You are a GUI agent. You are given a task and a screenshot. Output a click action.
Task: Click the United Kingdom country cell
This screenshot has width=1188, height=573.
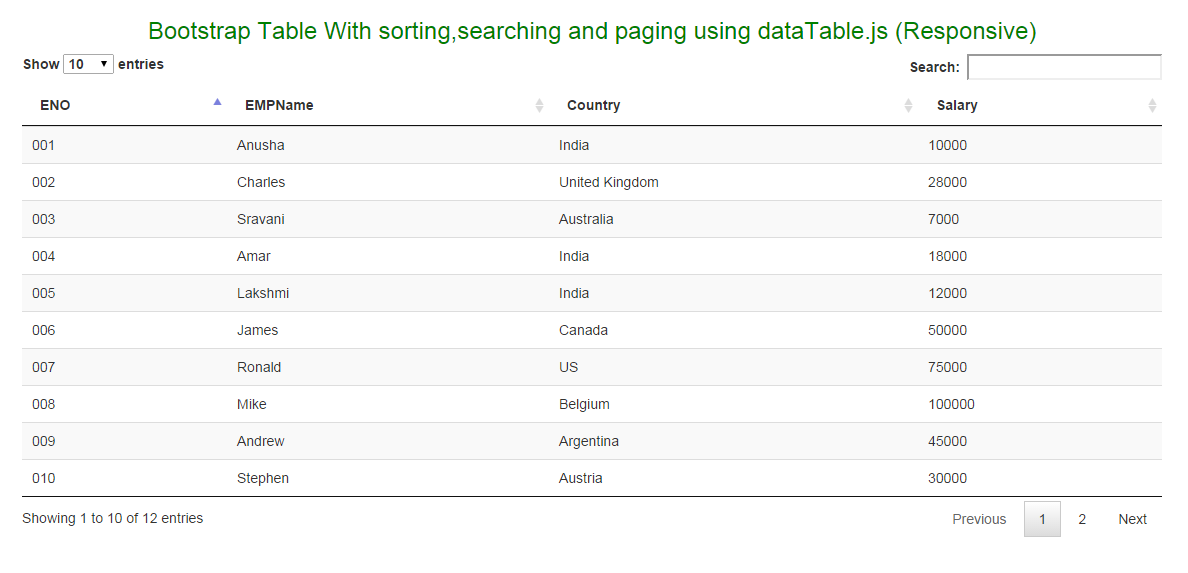(x=608, y=182)
